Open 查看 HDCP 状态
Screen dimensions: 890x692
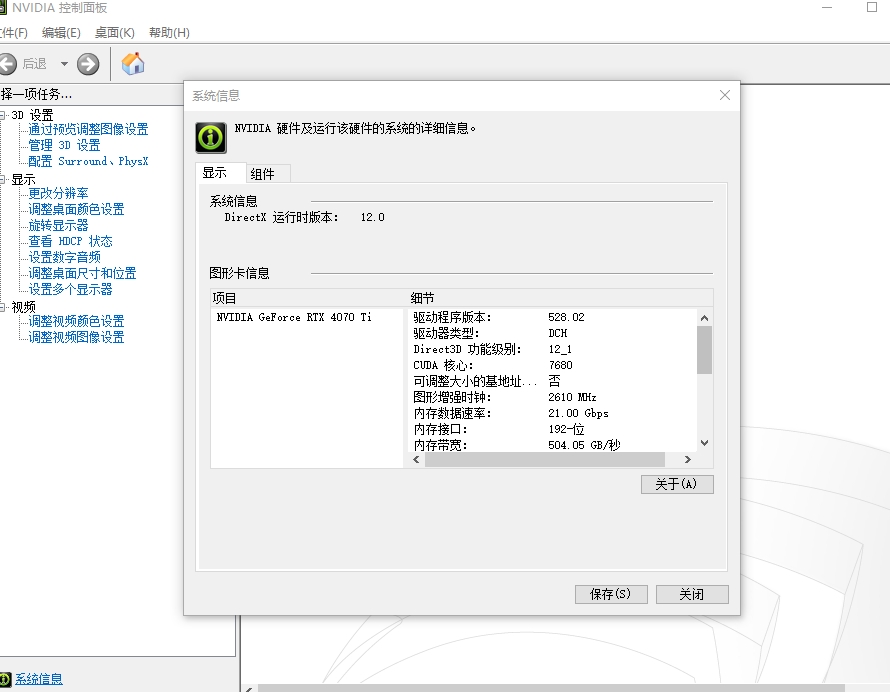click(70, 241)
